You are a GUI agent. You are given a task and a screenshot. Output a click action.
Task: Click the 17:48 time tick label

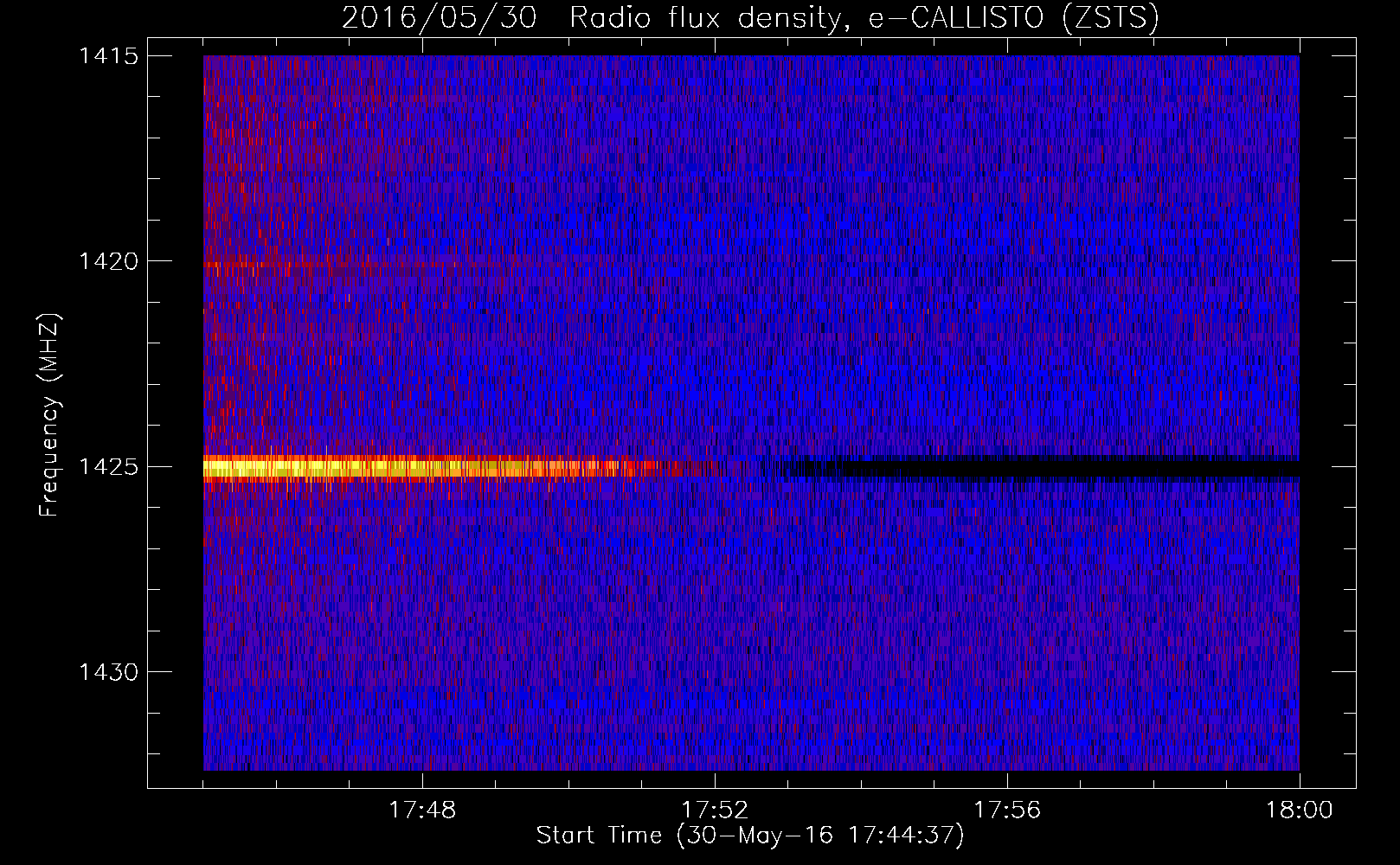click(x=422, y=811)
